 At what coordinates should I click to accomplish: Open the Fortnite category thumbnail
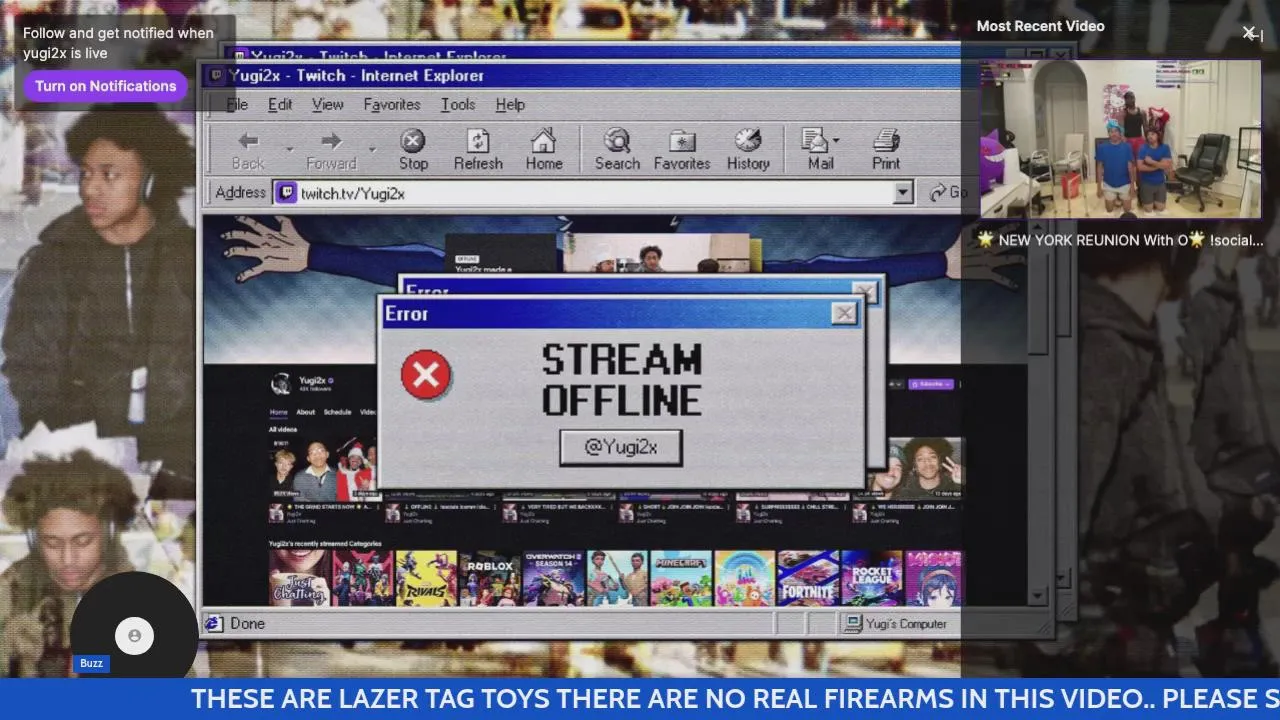point(808,578)
